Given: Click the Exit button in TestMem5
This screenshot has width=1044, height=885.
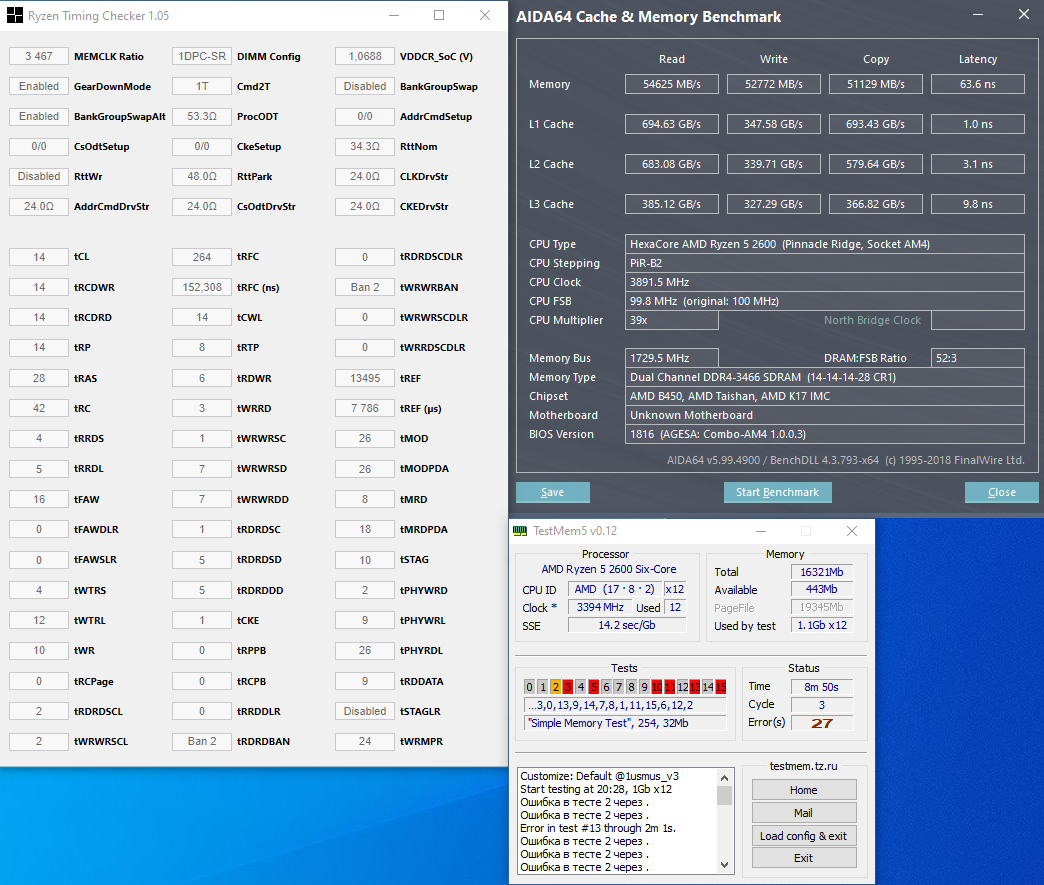Looking at the screenshot, I should pyautogui.click(x=804, y=858).
